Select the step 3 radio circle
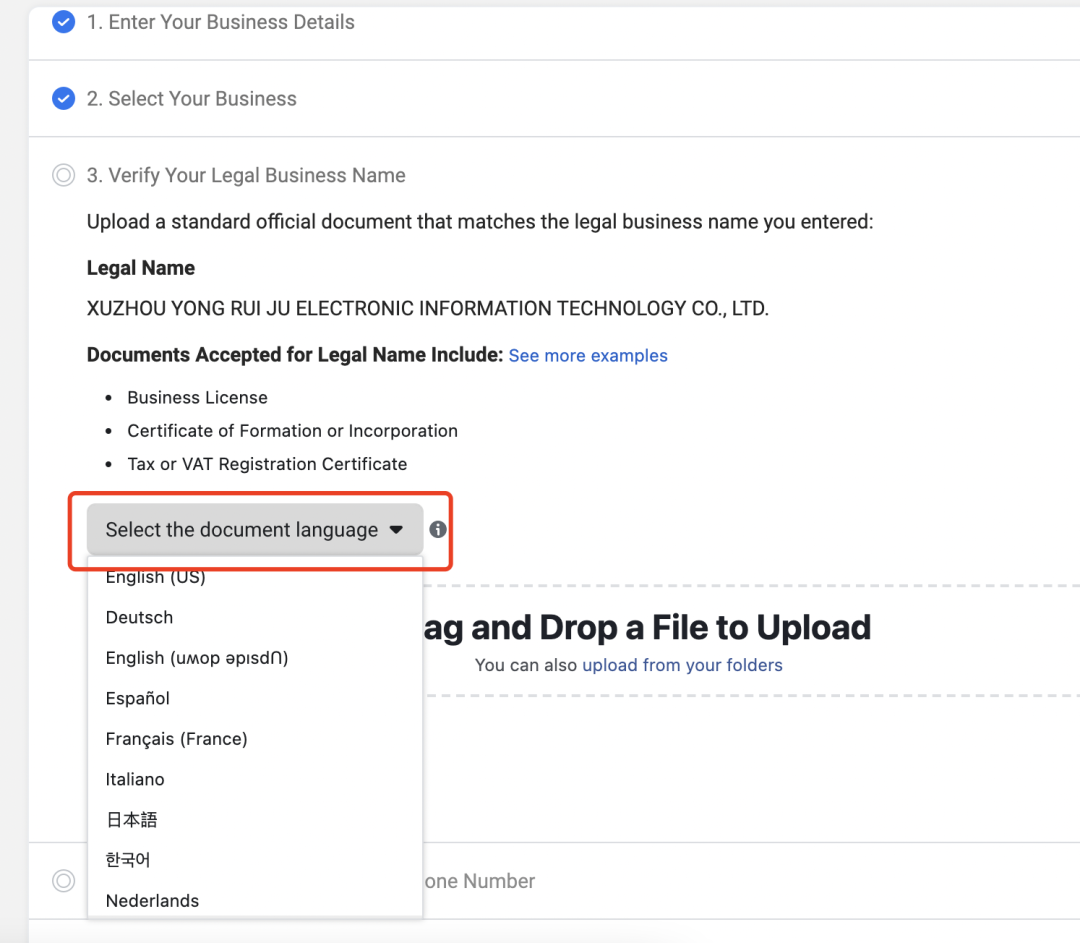1080x943 pixels. tap(63, 176)
